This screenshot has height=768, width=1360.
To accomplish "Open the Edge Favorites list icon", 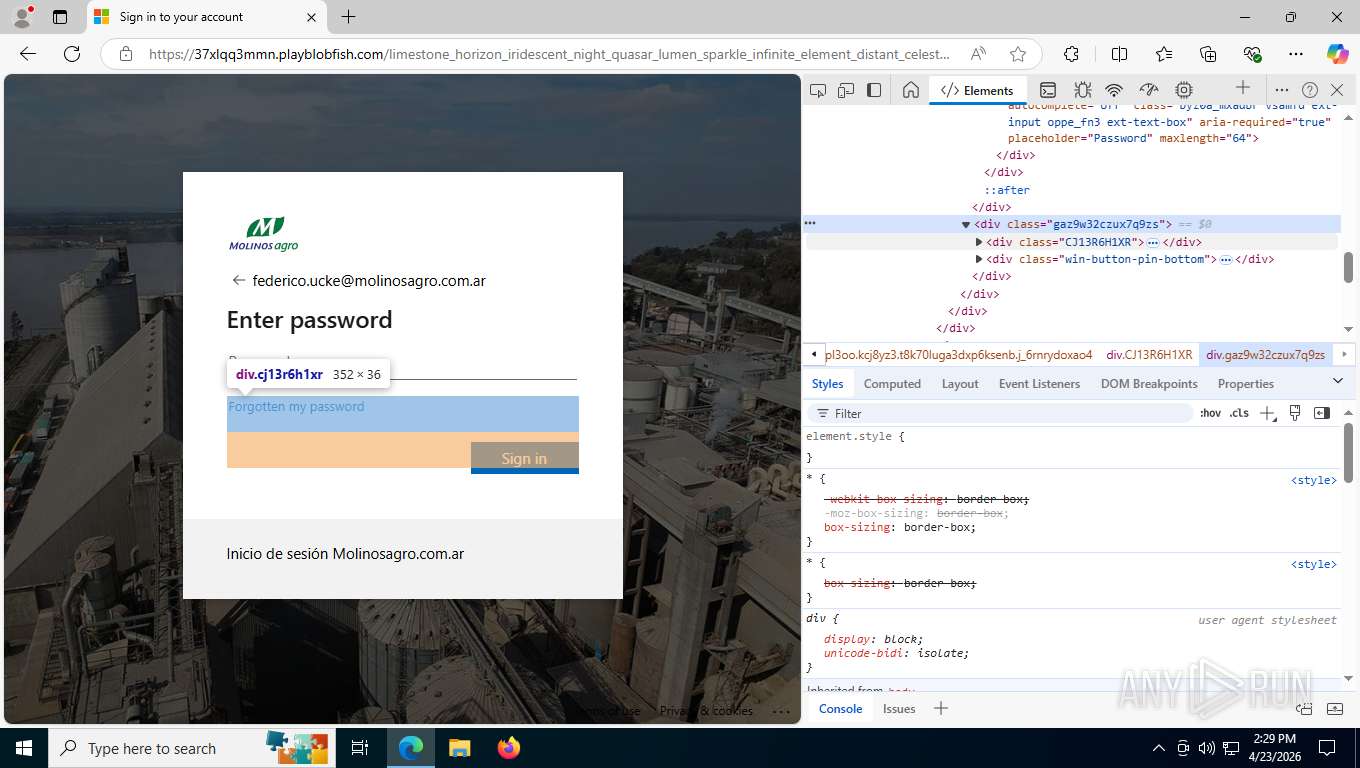I will pyautogui.click(x=1164, y=54).
